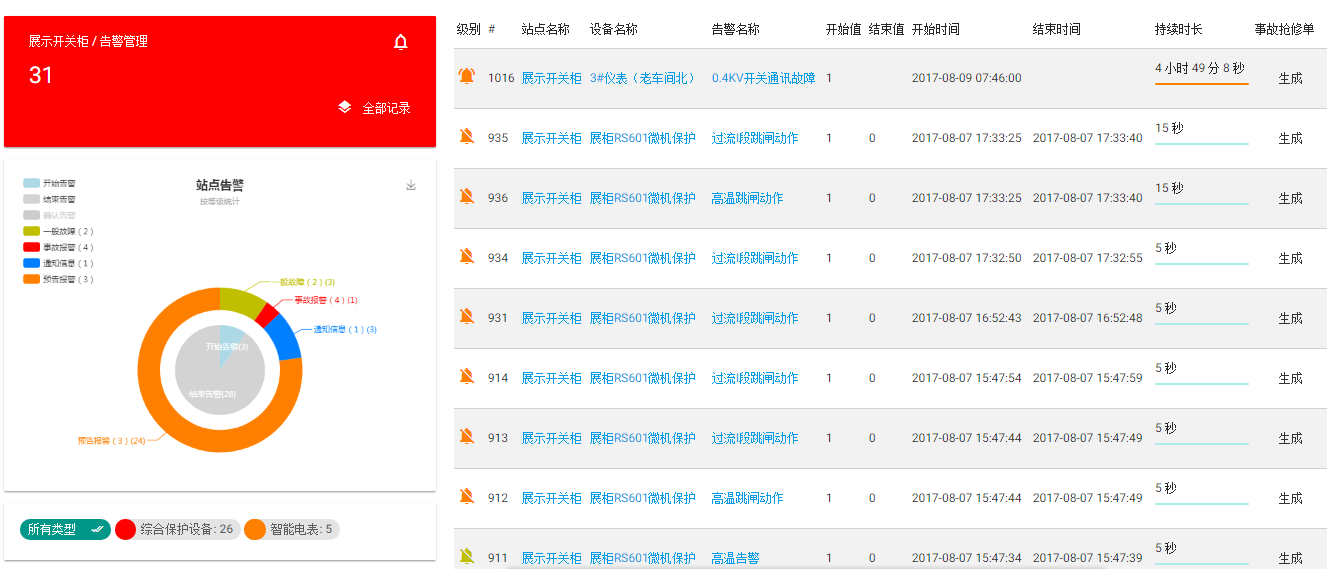This screenshot has width=1327, height=569.
Task: Open 全部记录 all records view
Action: coord(386,108)
